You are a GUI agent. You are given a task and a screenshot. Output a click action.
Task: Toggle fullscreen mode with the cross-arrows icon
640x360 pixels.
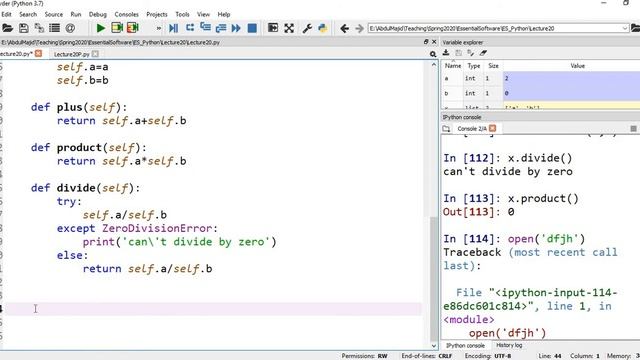tap(289, 28)
